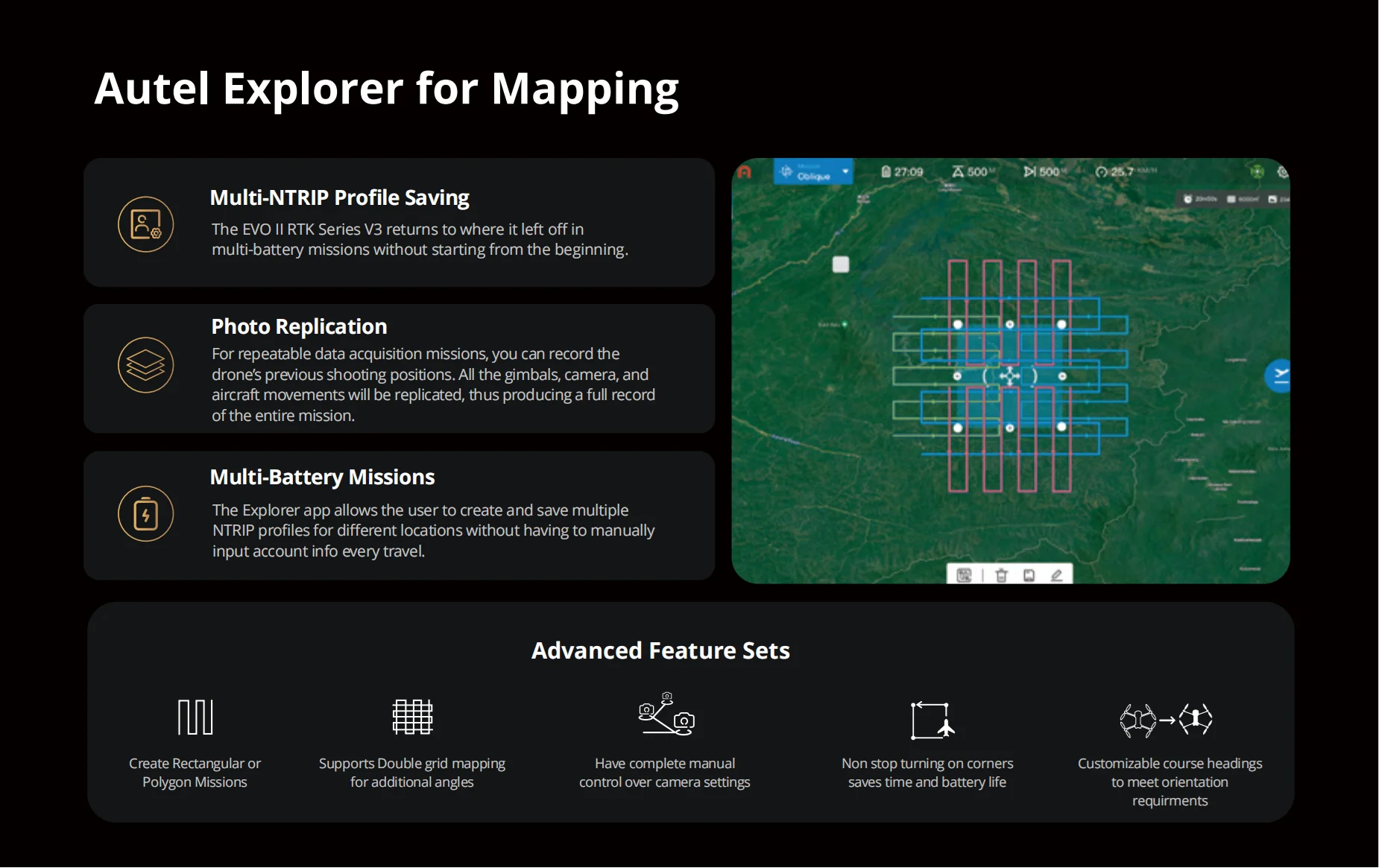Viewport: 1379px width, 868px height.
Task: Click the Photo Replication layers icon
Action: click(x=146, y=365)
